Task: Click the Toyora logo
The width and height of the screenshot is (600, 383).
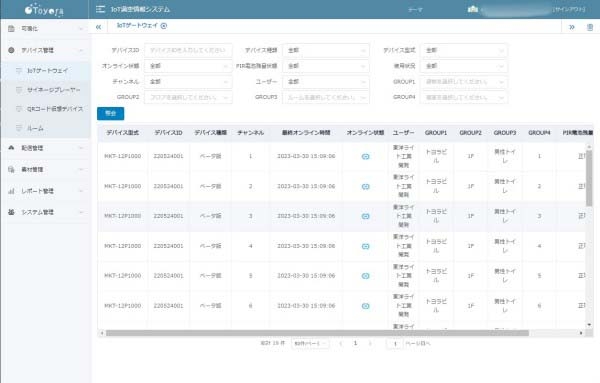Action: click(44, 10)
